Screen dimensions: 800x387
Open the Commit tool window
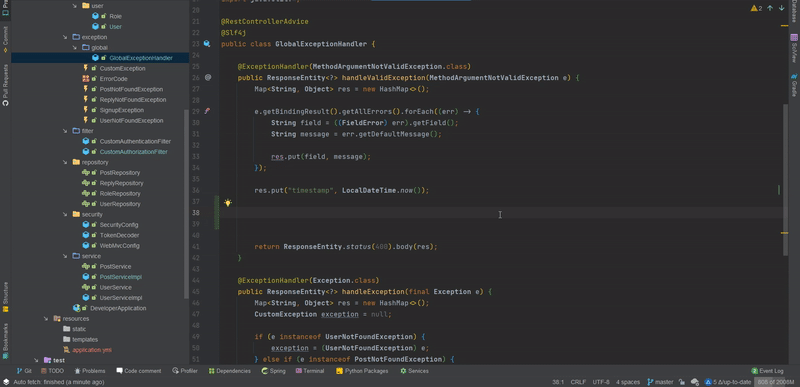pos(6,40)
